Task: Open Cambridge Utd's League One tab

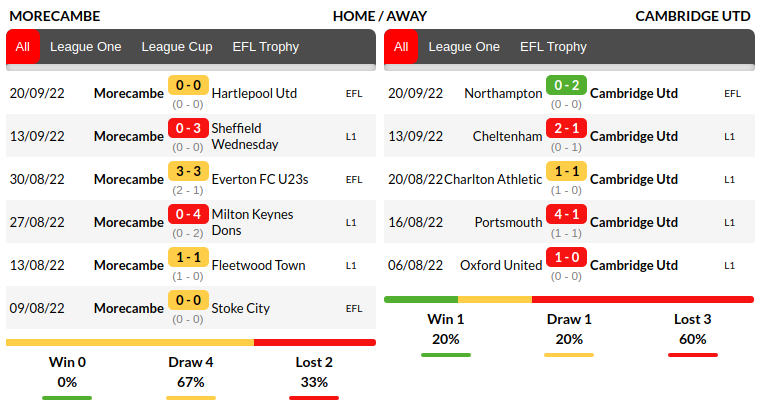Action: coord(464,47)
